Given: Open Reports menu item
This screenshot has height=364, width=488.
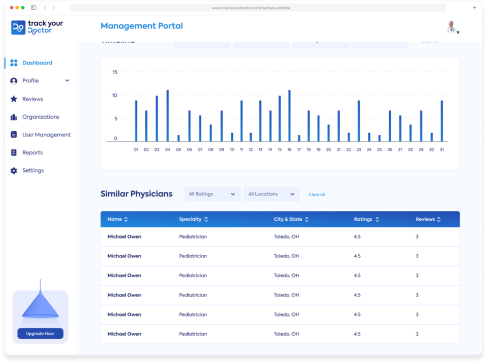Looking at the screenshot, I should pos(33,153).
